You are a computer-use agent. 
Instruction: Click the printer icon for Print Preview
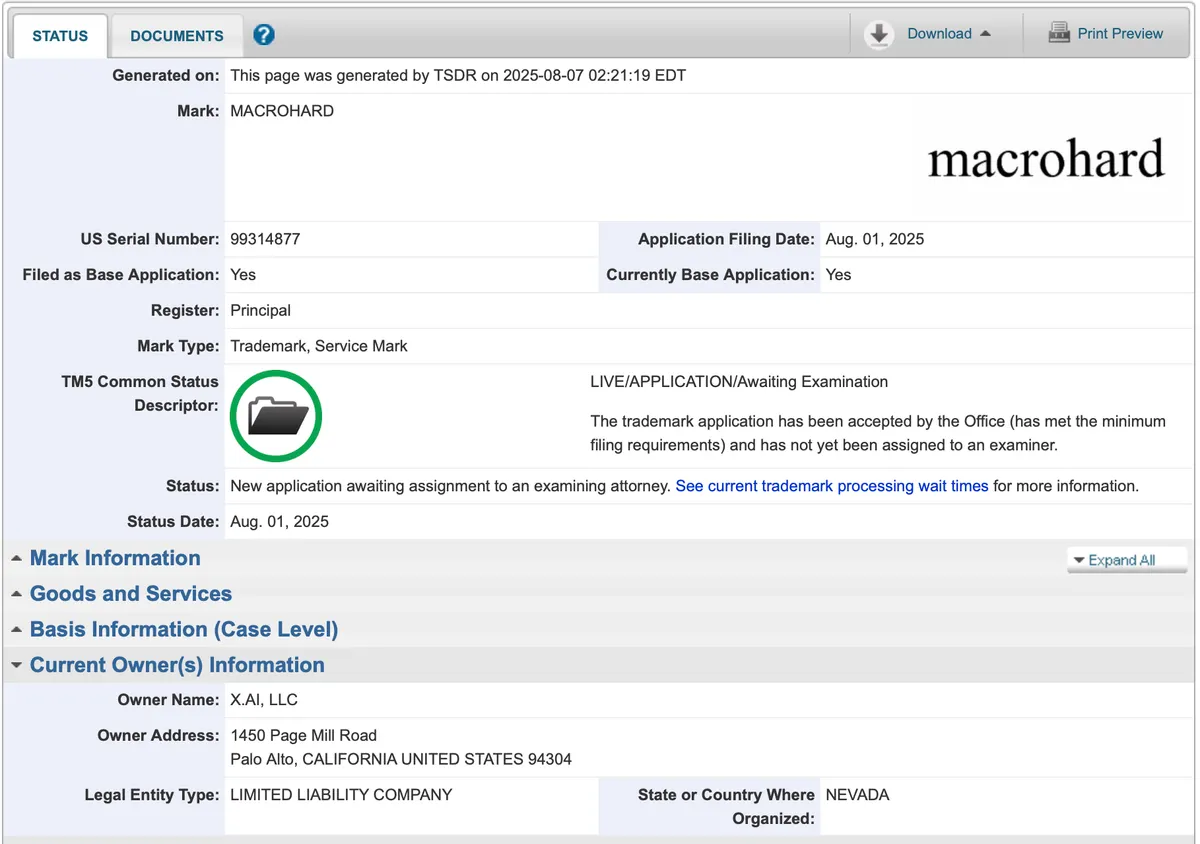tap(1059, 33)
